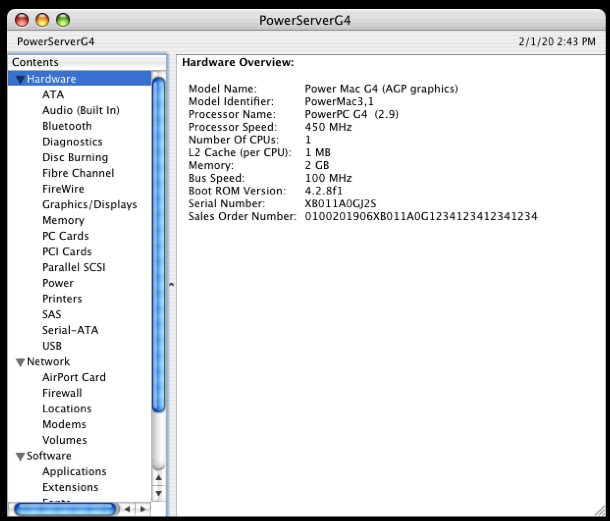The image size is (610, 521).
Task: Select Bluetooth in the sidebar
Action: [x=67, y=126]
